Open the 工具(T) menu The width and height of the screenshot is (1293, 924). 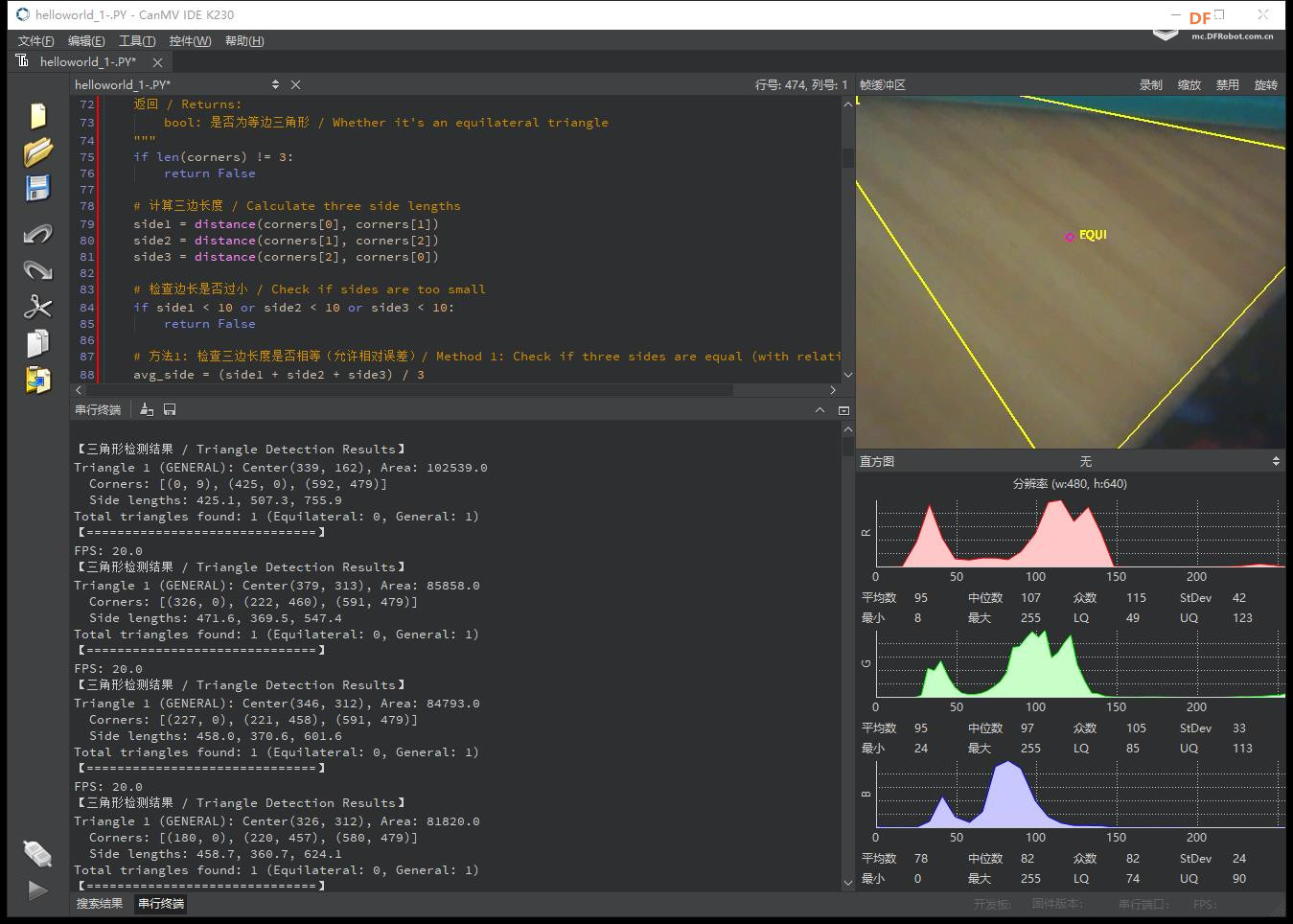136,40
